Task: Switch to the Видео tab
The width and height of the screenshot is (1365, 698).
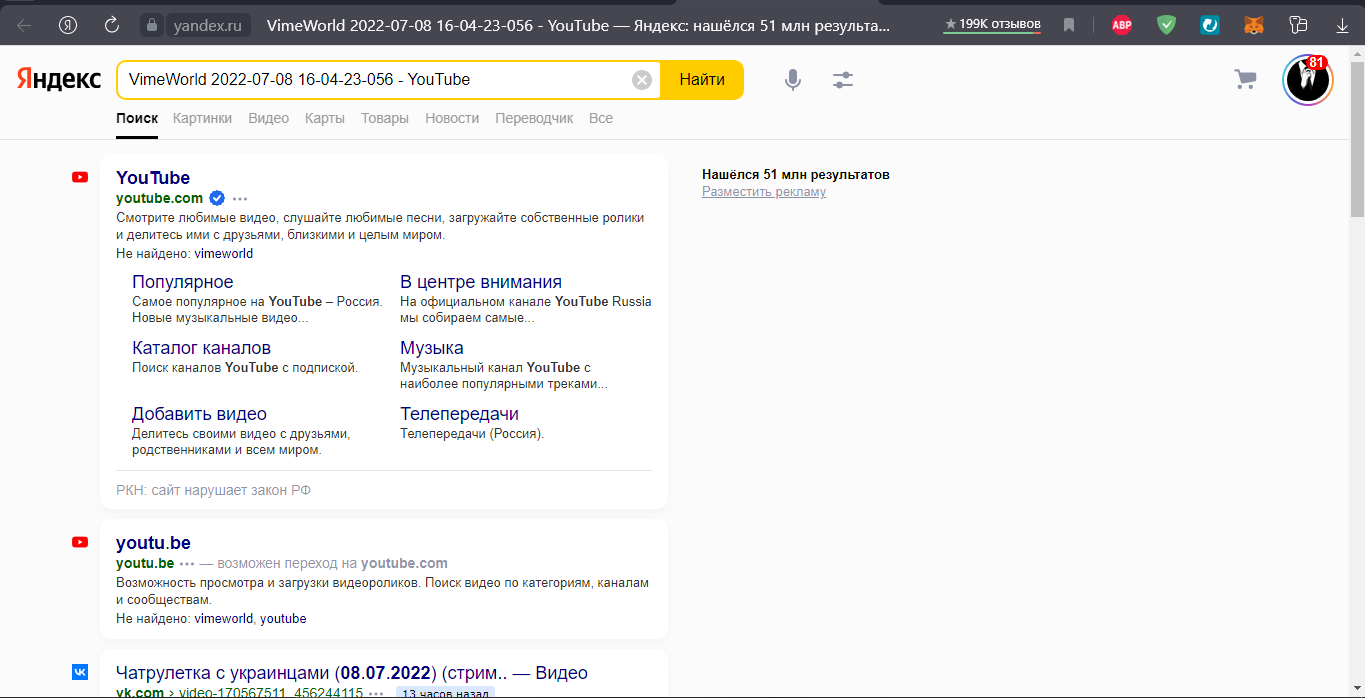Action: (268, 118)
